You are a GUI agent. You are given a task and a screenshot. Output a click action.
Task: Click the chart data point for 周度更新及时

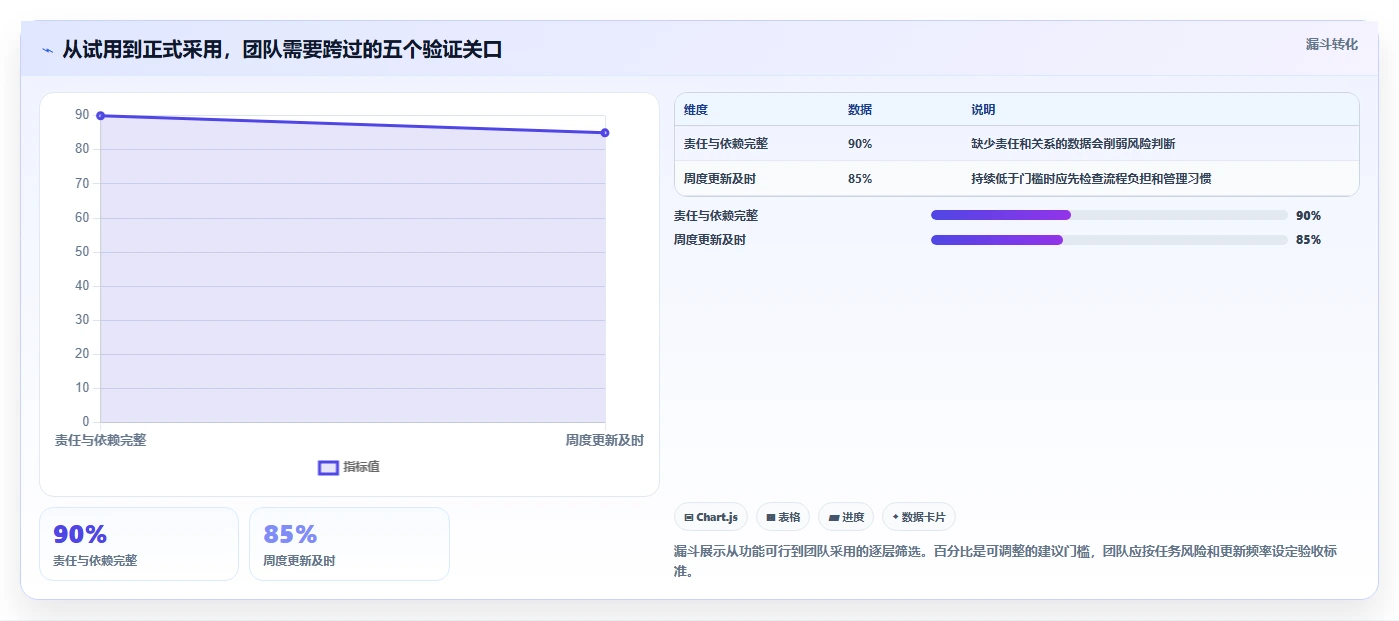click(605, 133)
